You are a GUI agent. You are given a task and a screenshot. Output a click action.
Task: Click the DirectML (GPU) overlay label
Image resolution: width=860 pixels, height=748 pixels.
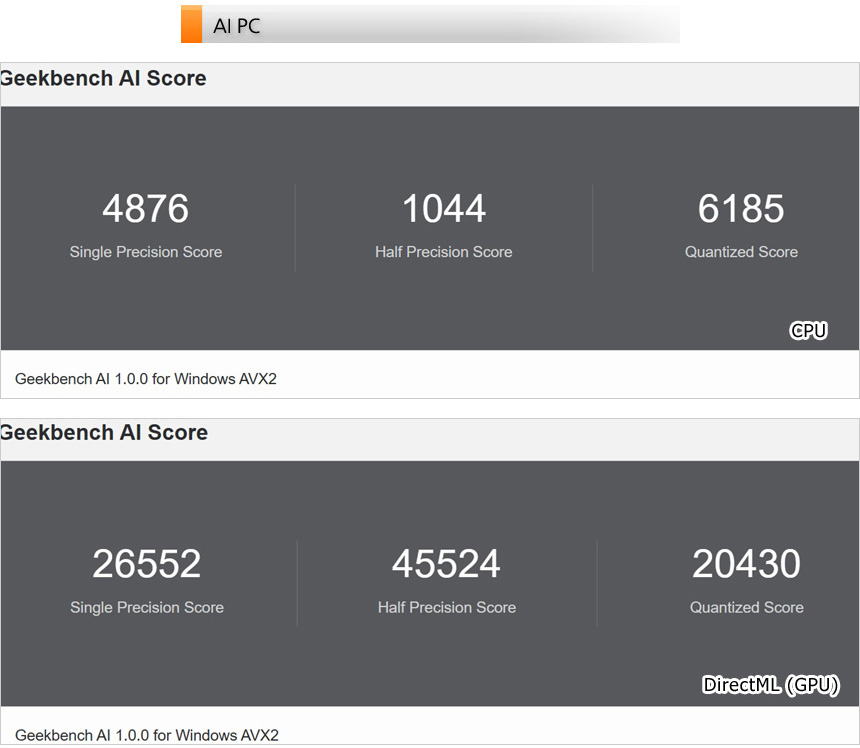tap(771, 685)
